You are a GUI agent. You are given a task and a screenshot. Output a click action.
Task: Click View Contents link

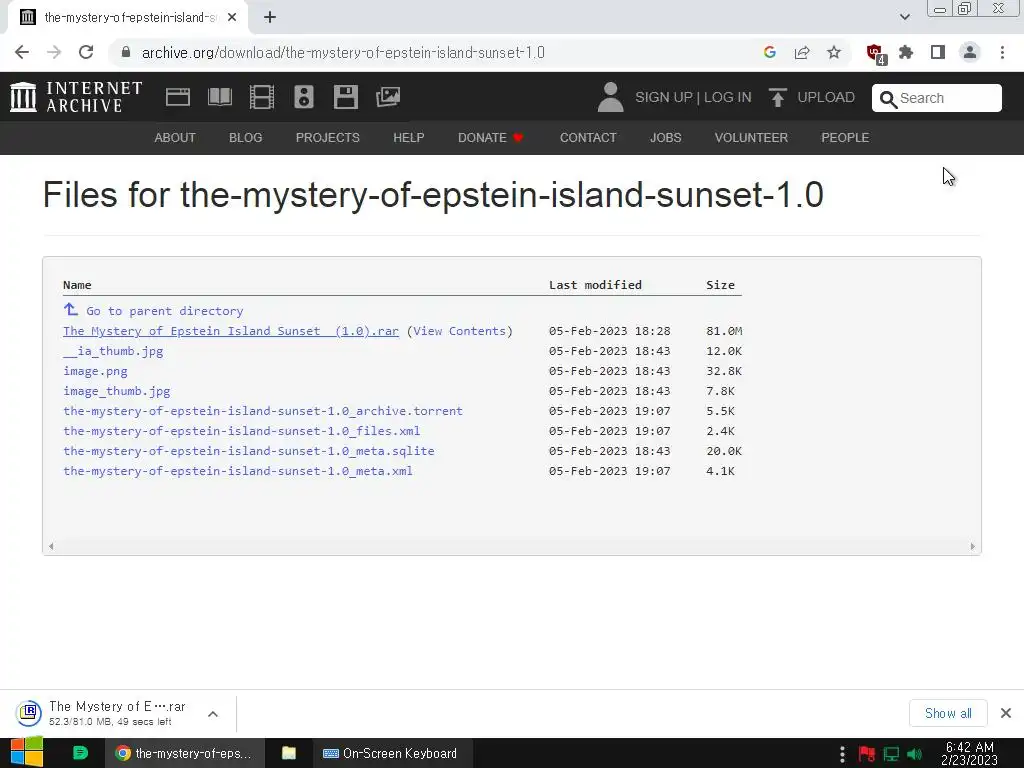tap(459, 331)
